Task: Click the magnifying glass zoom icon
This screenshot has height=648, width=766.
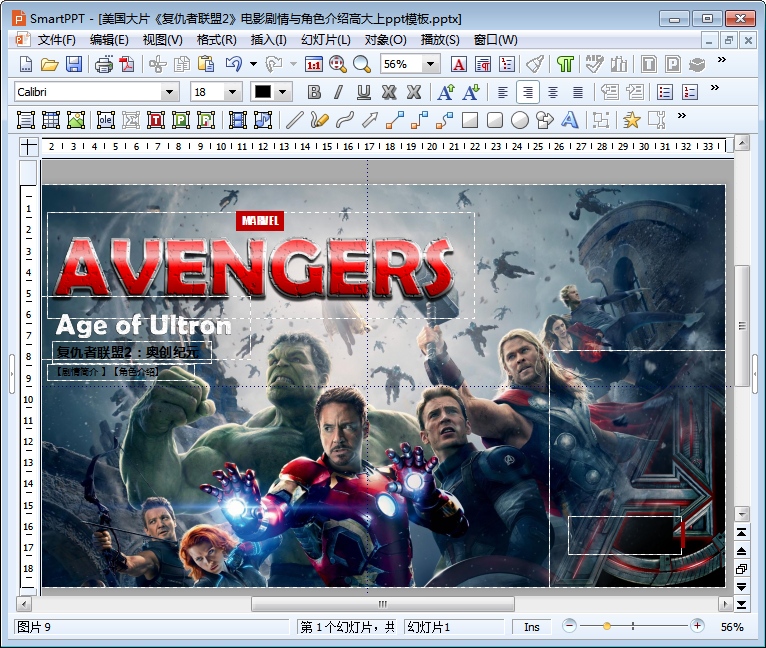Action: click(362, 64)
